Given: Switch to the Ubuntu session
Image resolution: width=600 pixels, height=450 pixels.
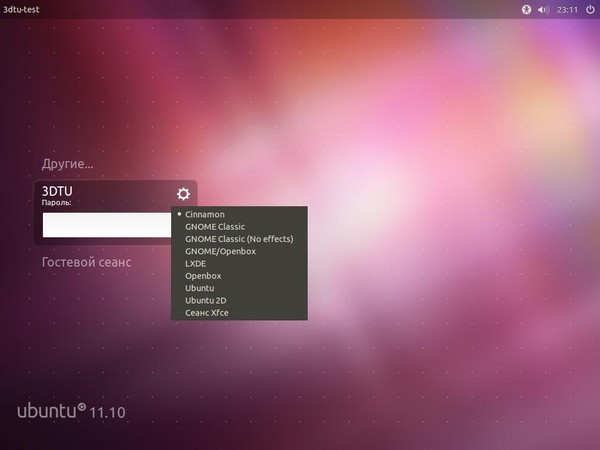Looking at the screenshot, I should pyautogui.click(x=199, y=288).
